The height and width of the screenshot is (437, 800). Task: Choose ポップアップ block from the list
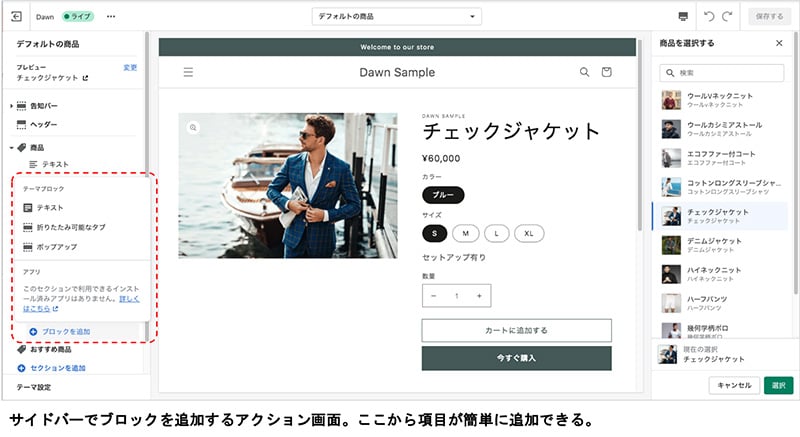pyautogui.click(x=56, y=246)
